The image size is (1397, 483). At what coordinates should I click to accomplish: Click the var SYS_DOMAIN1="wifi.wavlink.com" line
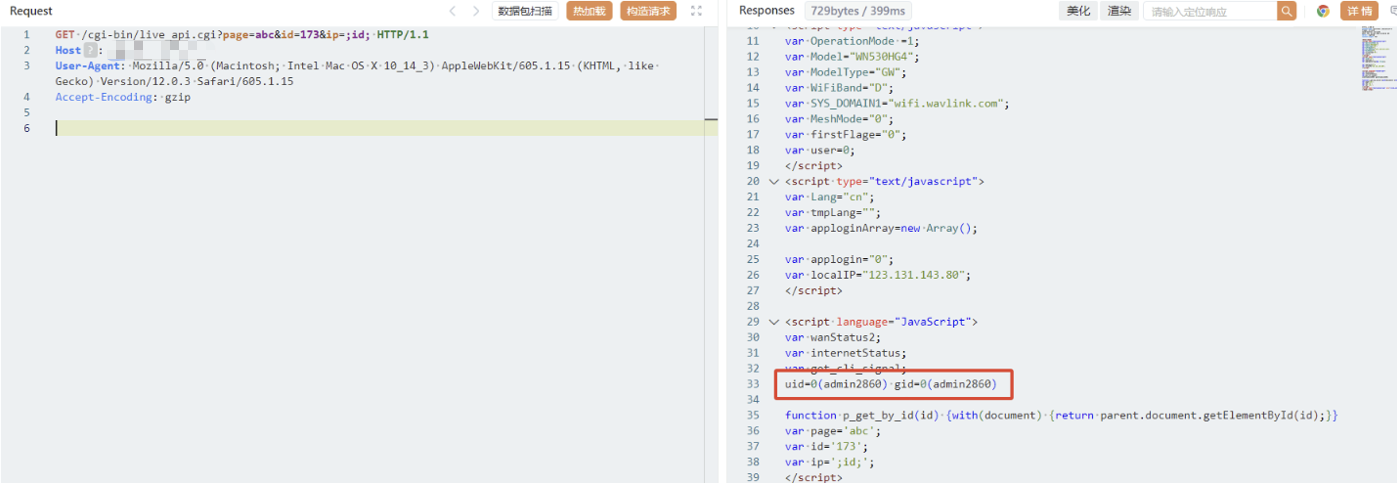(897, 104)
